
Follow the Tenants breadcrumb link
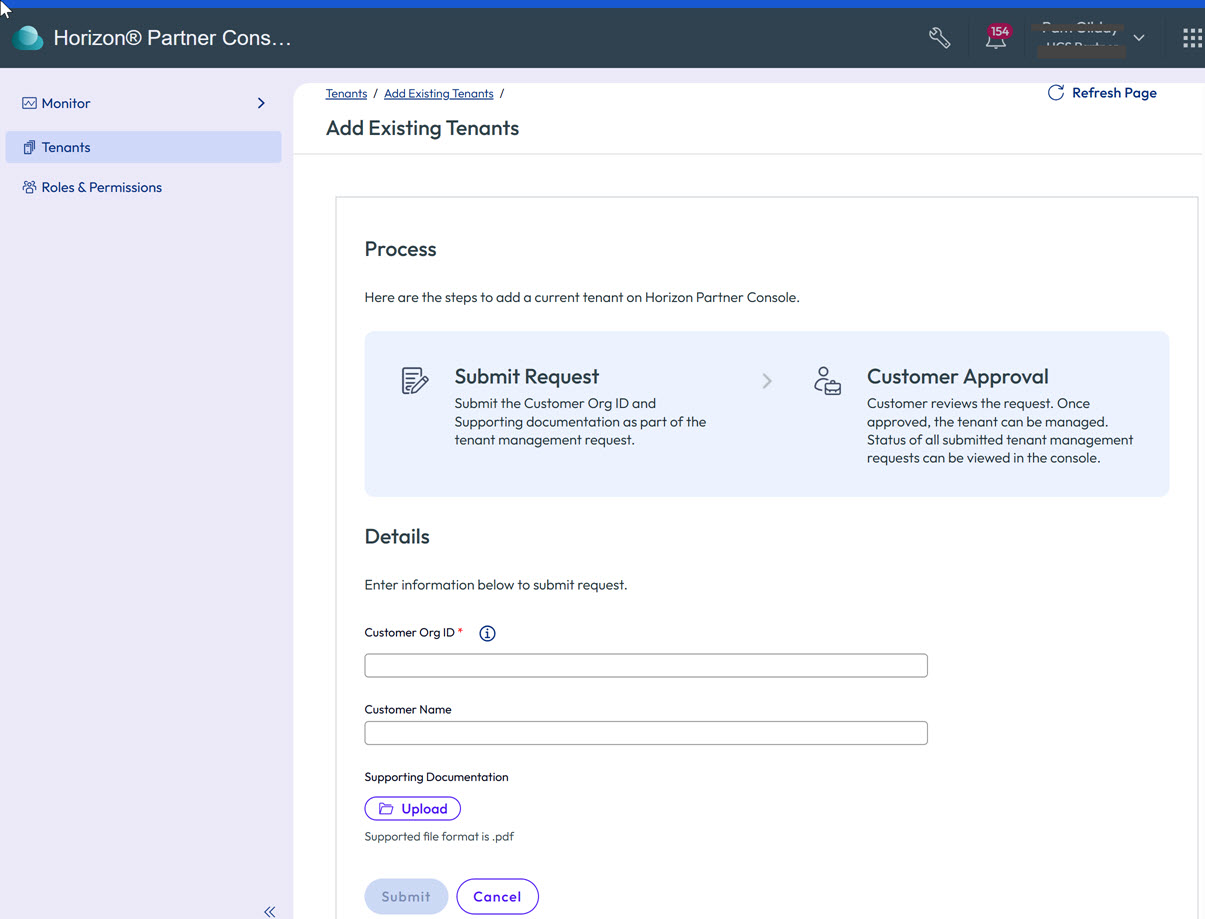pyautogui.click(x=346, y=93)
